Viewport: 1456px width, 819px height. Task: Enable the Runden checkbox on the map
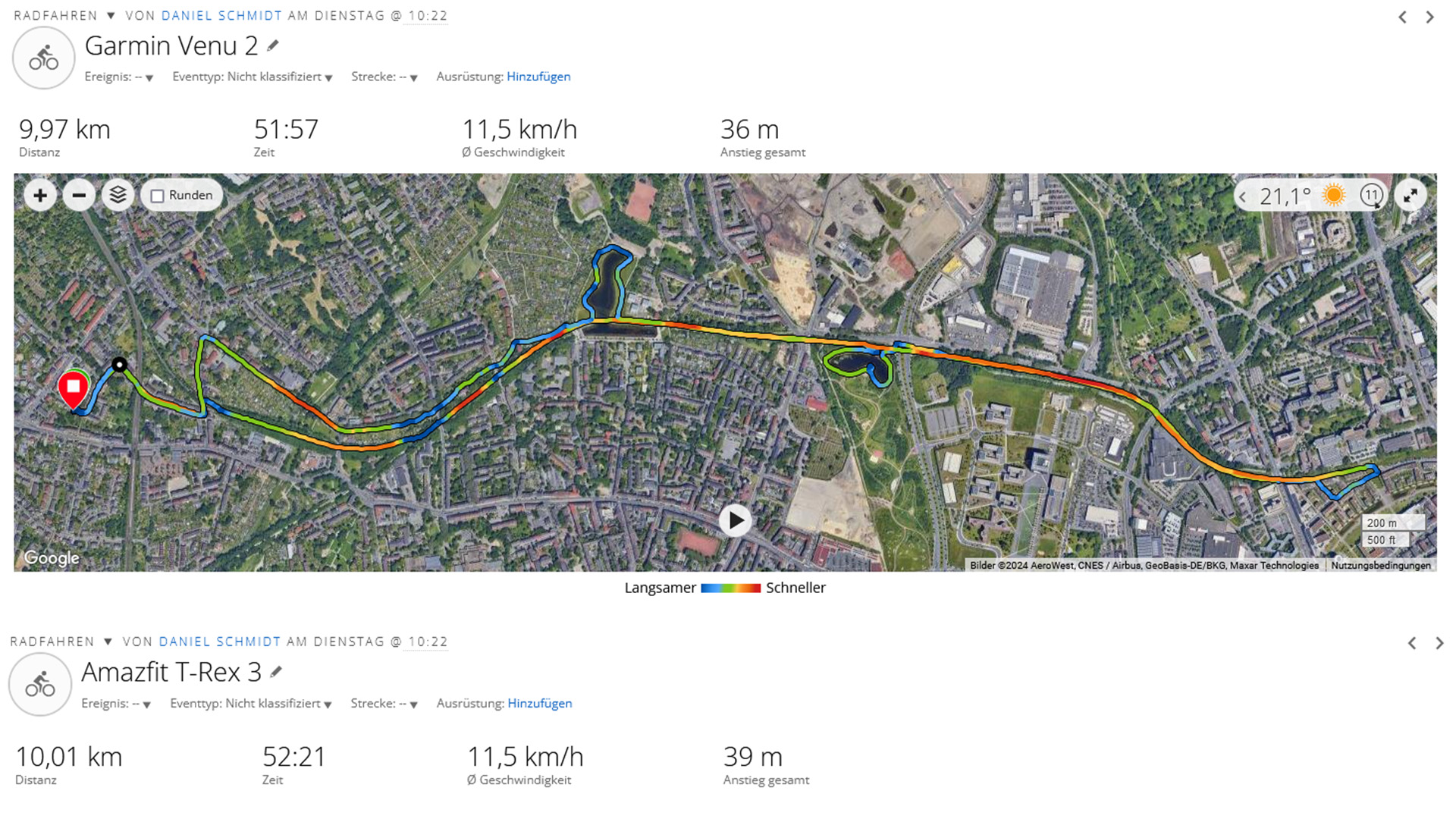coord(157,196)
